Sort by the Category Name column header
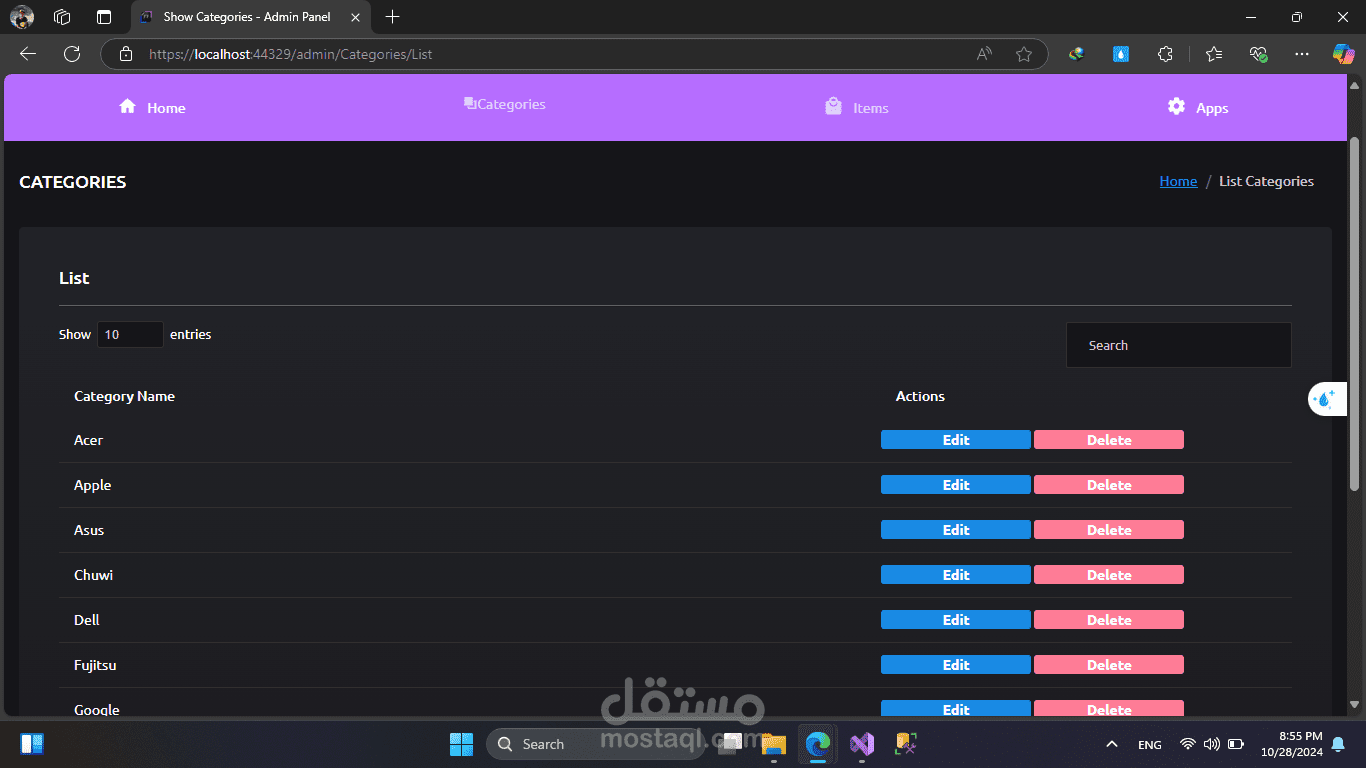The image size is (1366, 768). pos(124,396)
